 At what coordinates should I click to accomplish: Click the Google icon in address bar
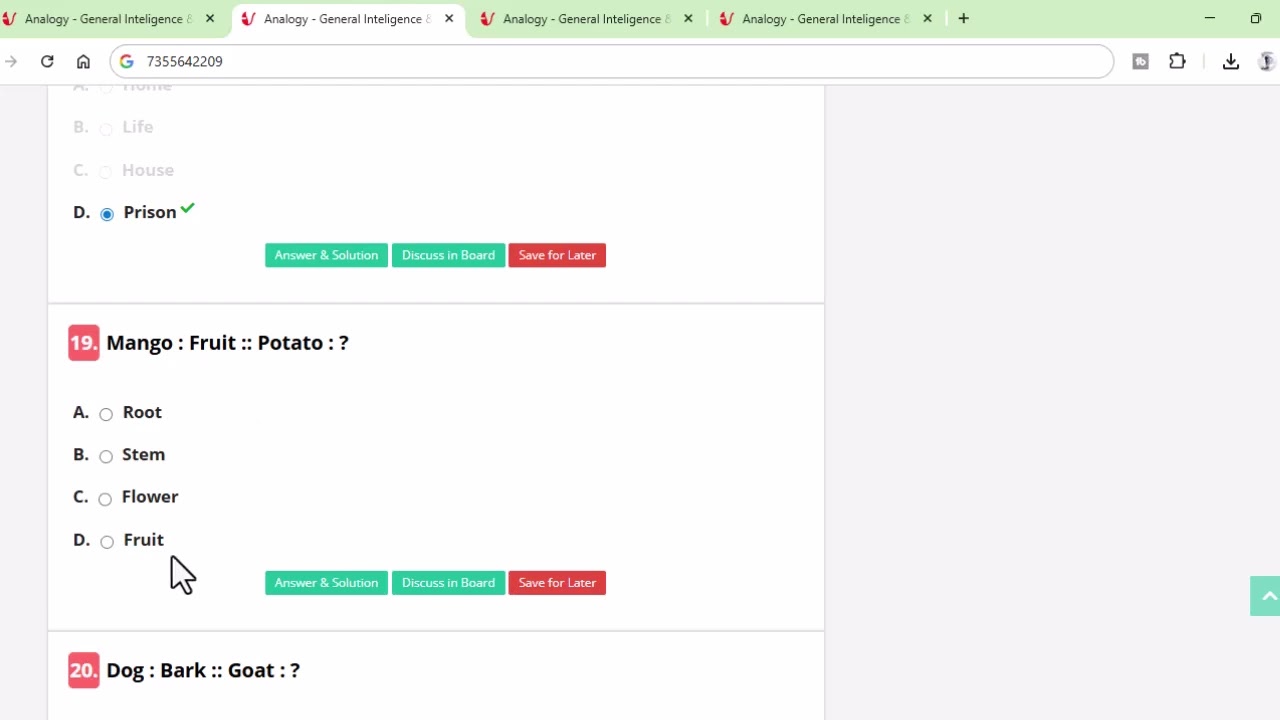(x=127, y=61)
